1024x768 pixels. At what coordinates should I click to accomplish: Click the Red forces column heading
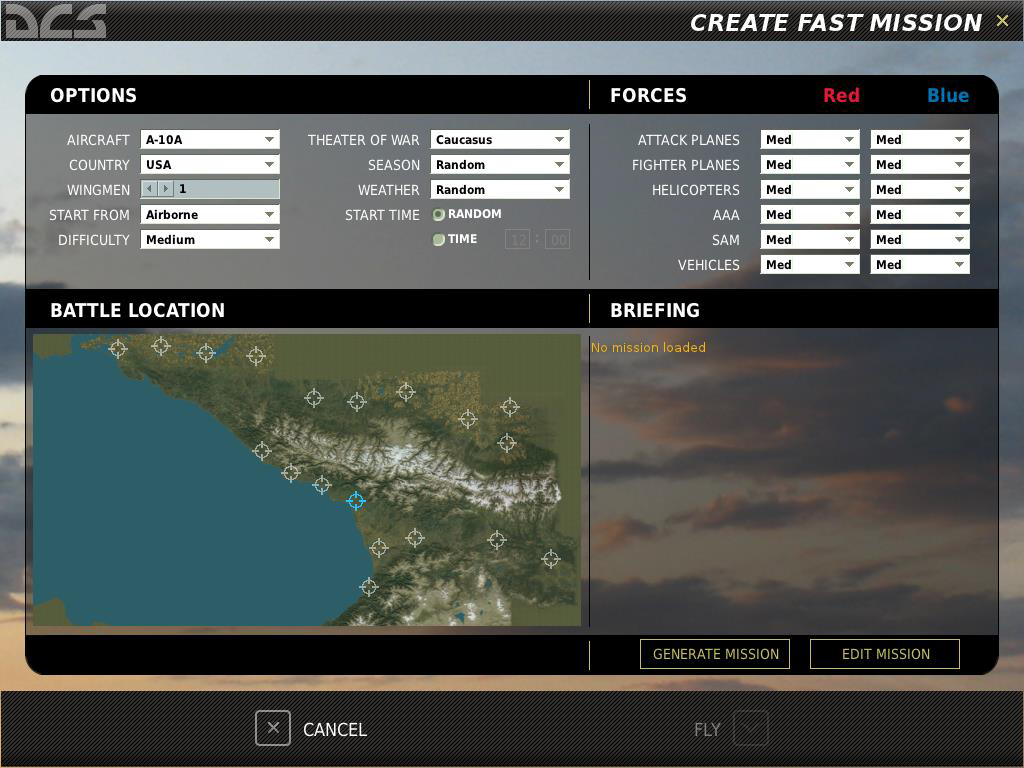coord(841,95)
